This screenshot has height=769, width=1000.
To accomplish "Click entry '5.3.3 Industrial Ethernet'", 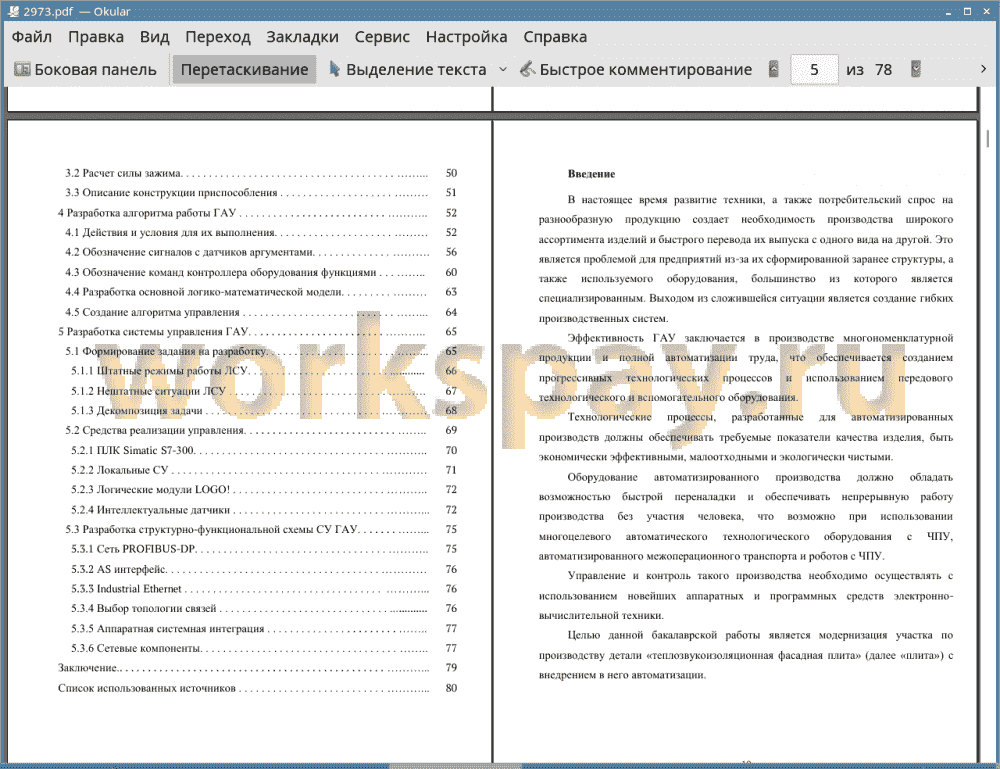I will pyautogui.click(x=126, y=589).
